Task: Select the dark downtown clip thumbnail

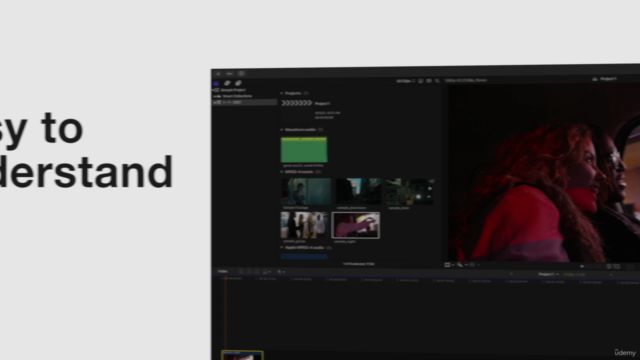Action: (x=358, y=191)
